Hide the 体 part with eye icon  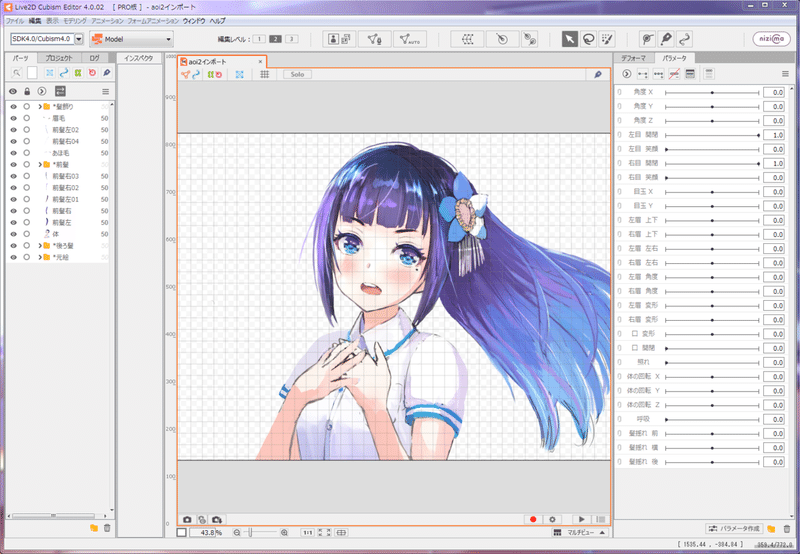13,234
